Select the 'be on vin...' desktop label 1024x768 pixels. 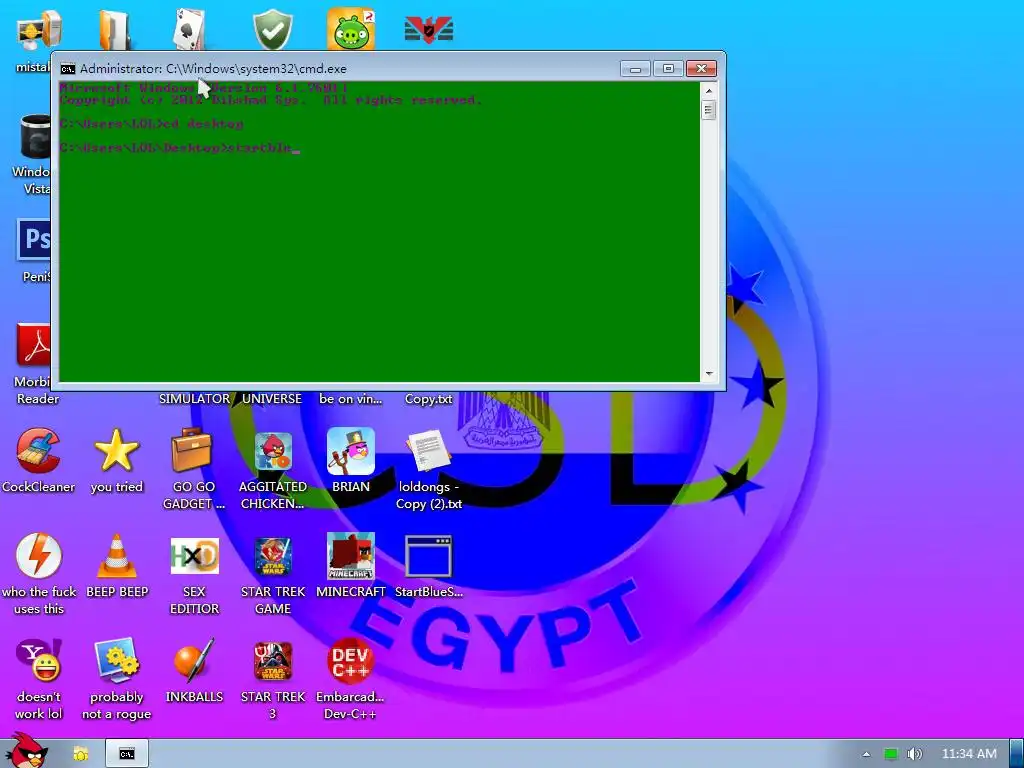click(351, 398)
